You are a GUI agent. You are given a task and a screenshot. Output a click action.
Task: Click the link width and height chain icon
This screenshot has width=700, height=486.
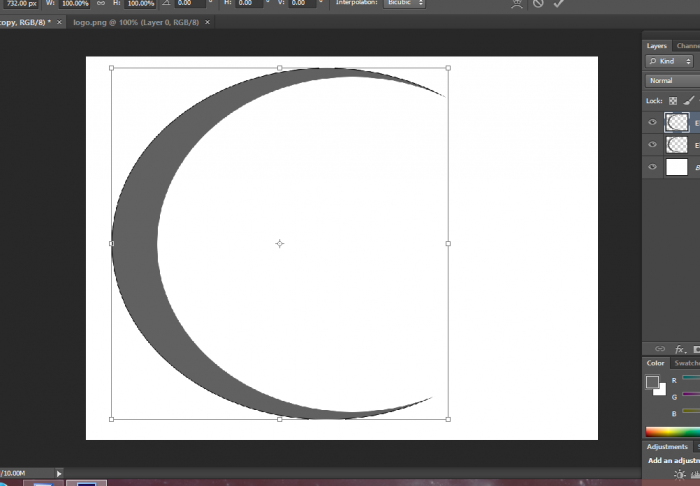(101, 4)
